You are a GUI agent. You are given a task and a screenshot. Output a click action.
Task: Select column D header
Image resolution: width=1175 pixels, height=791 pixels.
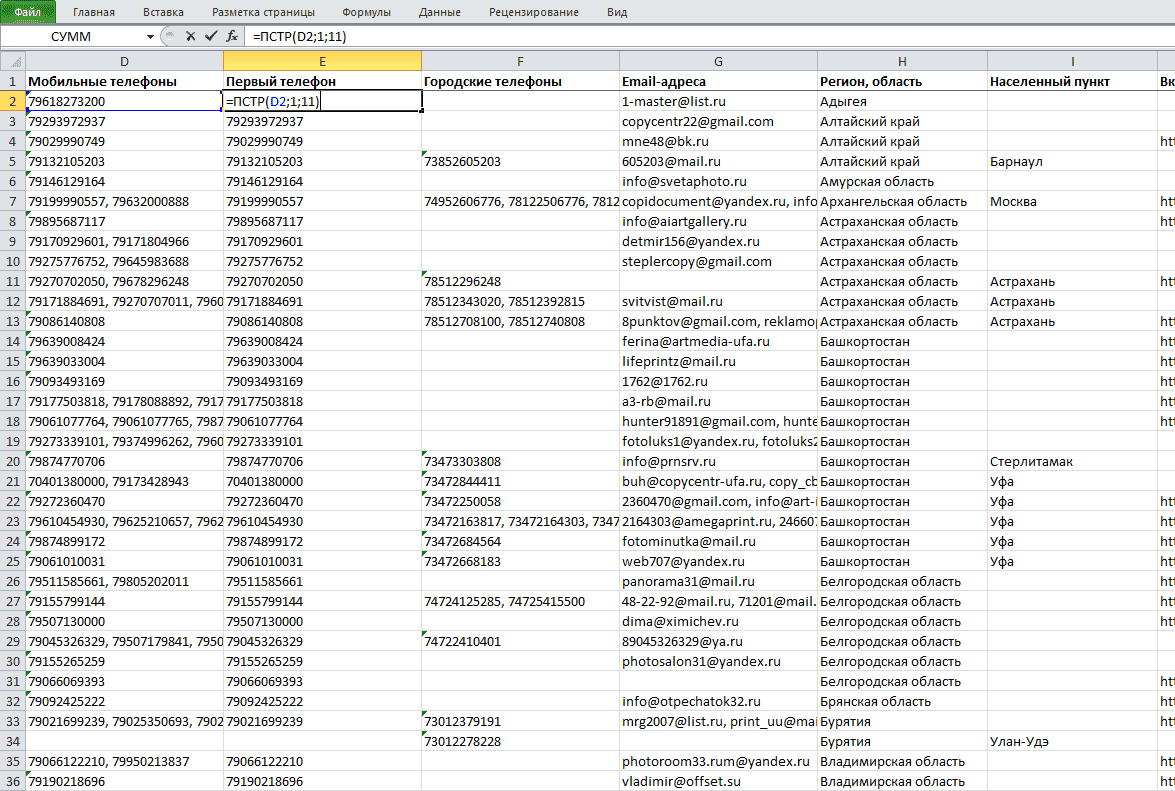click(124, 61)
